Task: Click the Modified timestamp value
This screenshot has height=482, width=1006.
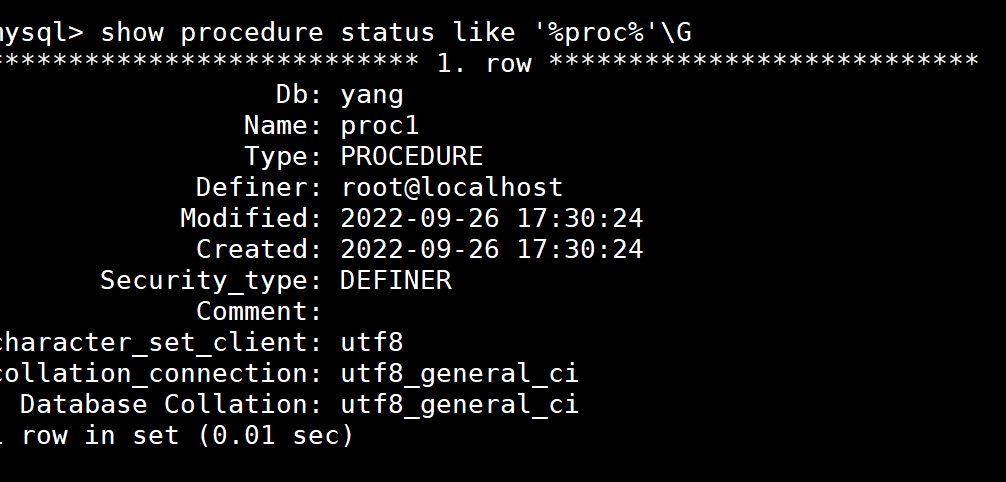Action: click(x=491, y=218)
